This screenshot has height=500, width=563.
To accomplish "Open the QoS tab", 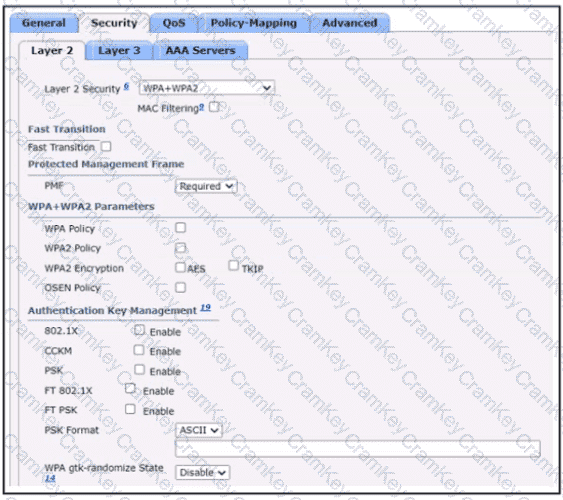I will 174,23.
